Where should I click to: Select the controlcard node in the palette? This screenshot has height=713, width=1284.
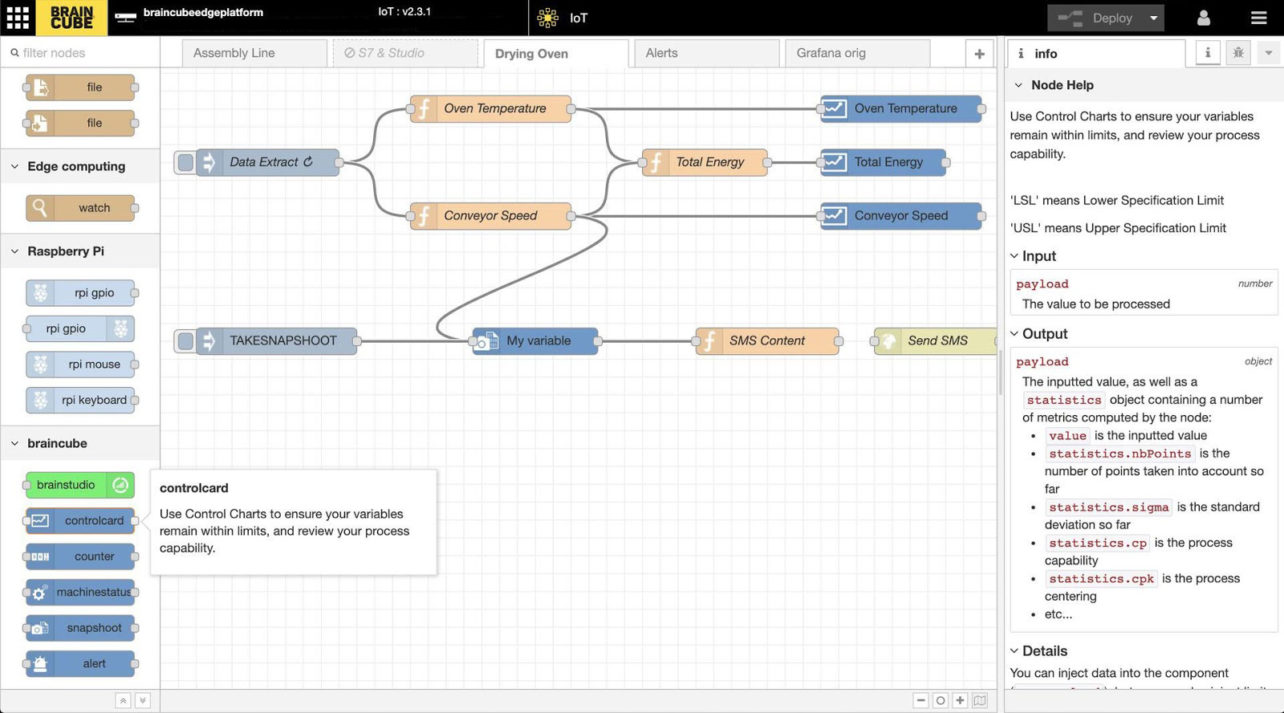(x=80, y=520)
